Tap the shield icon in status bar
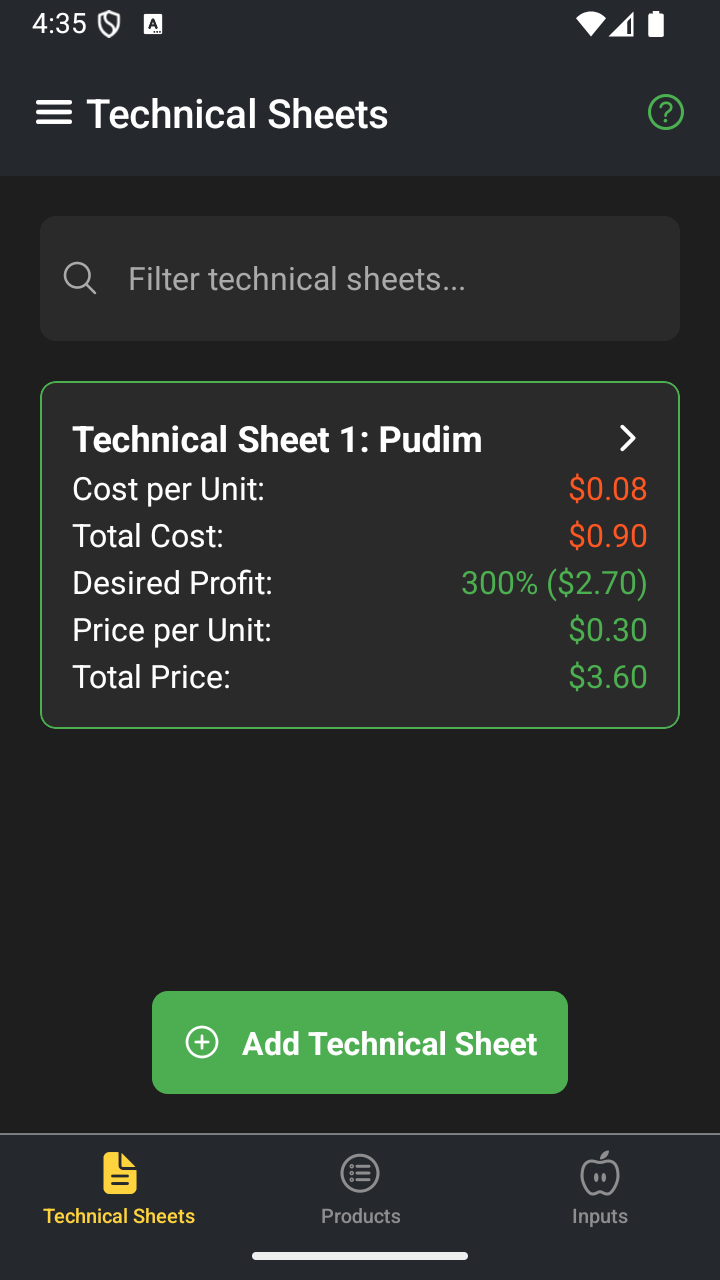This screenshot has height=1280, width=720. coord(108,25)
